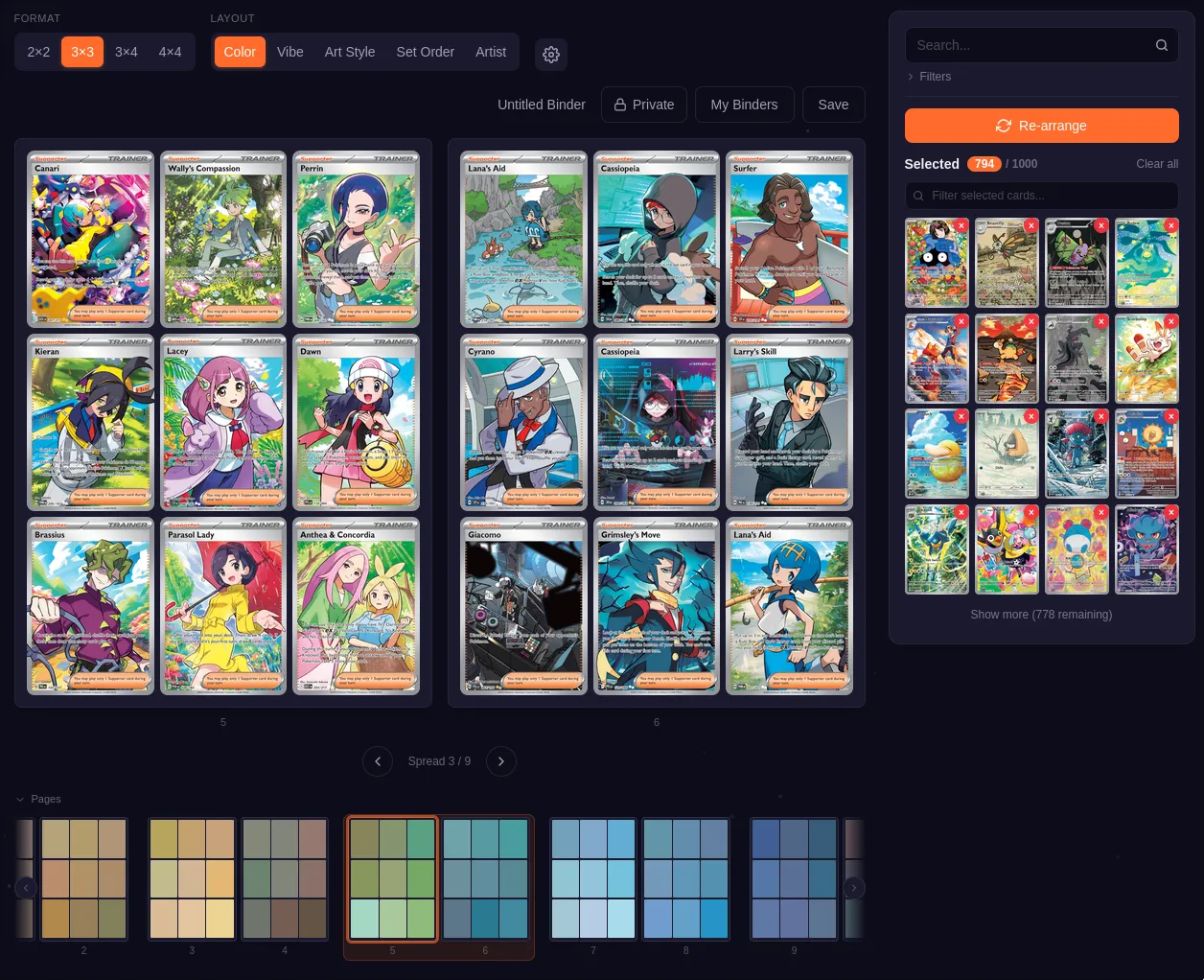This screenshot has height=980, width=1204.
Task: Open page 8 thumbnail
Action: [x=685, y=879]
